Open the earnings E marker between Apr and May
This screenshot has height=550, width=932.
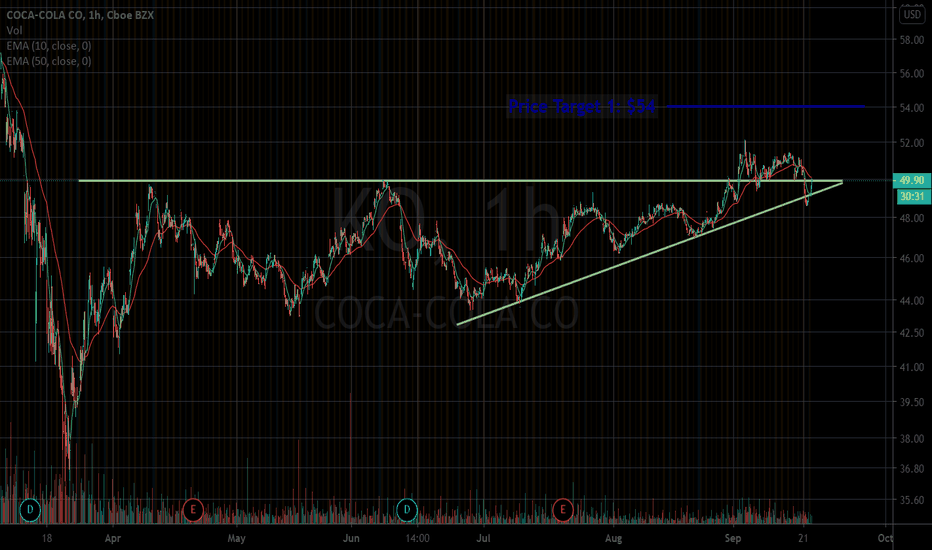[x=193, y=510]
